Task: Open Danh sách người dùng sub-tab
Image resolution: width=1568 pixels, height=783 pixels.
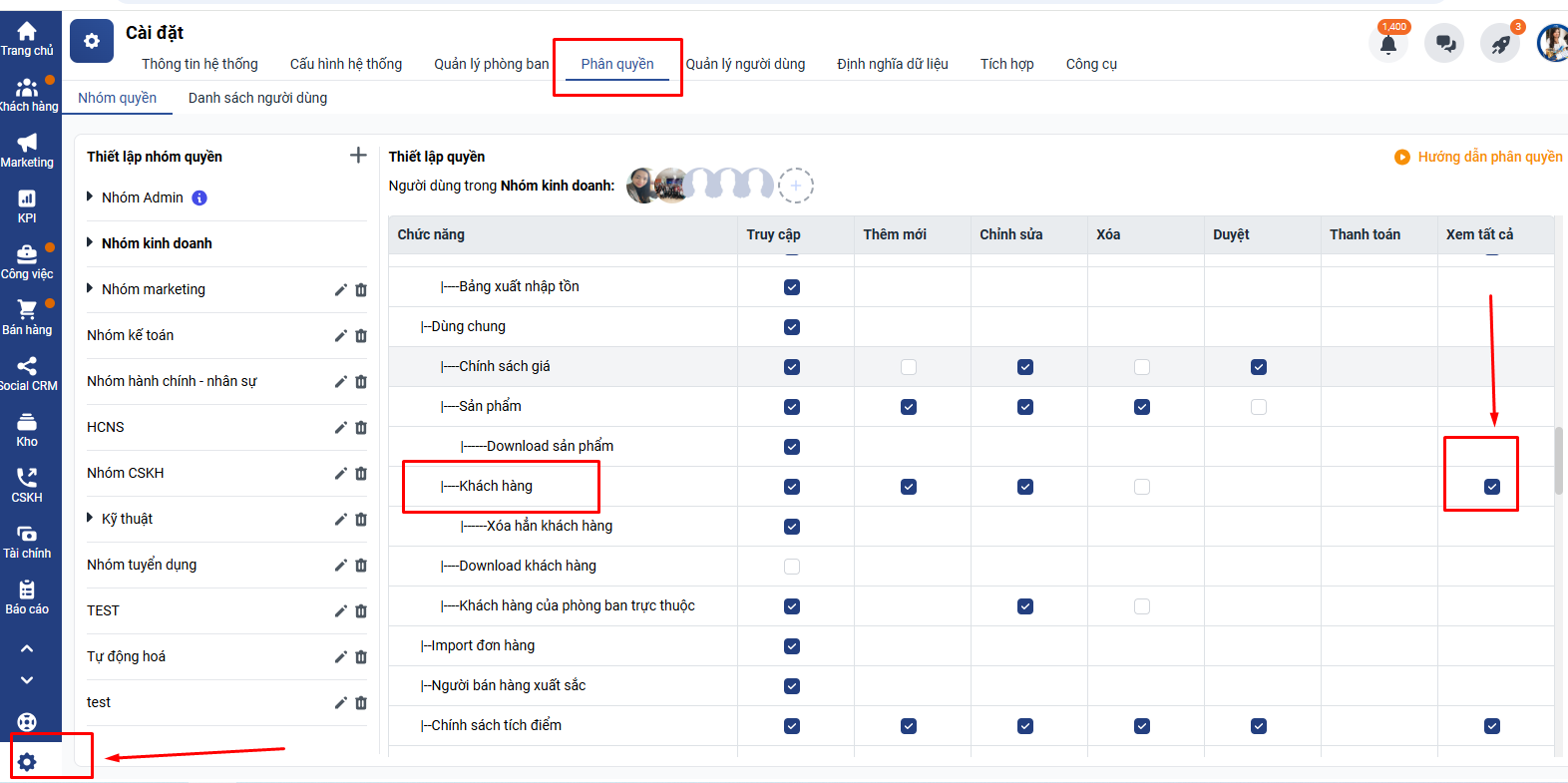Action: (x=257, y=98)
